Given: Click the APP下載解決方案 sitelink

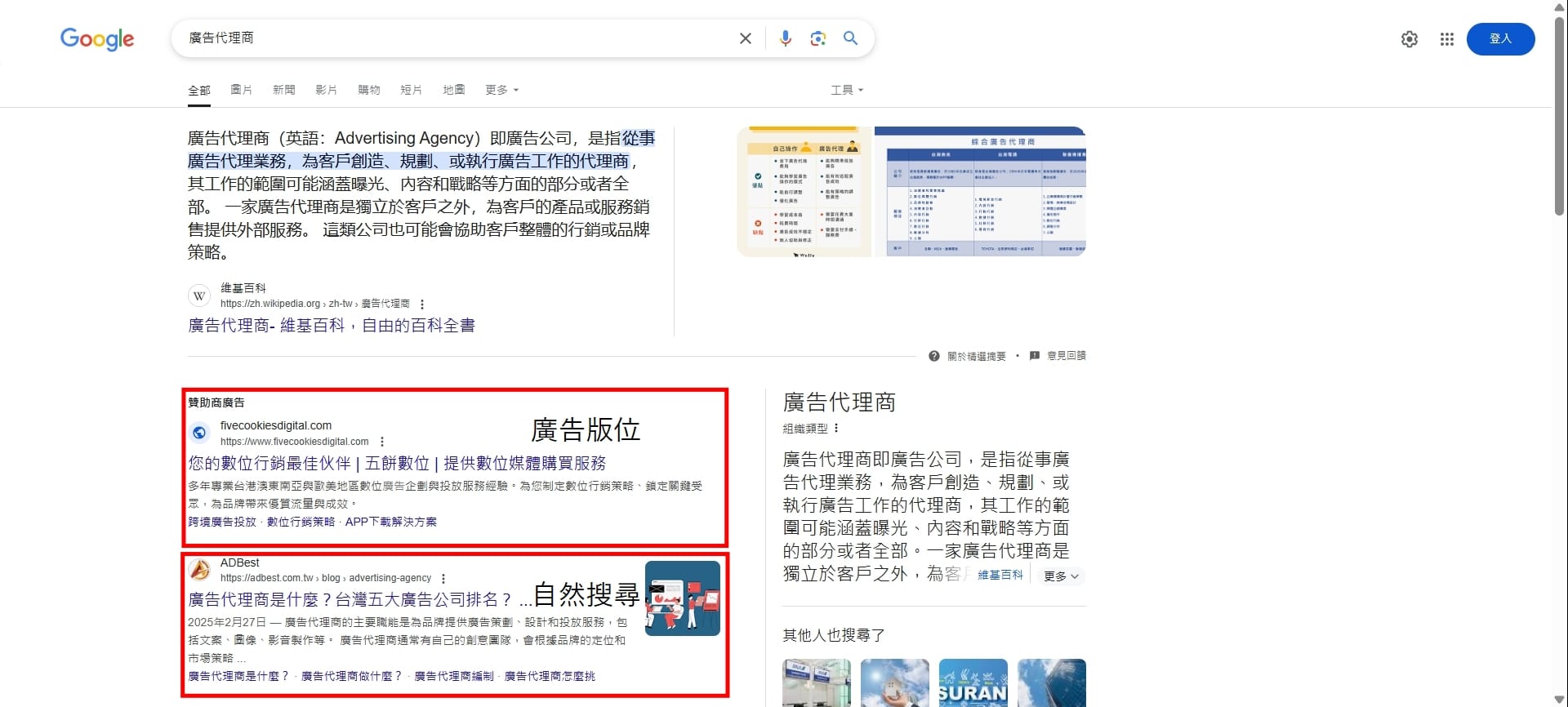Looking at the screenshot, I should [390, 522].
